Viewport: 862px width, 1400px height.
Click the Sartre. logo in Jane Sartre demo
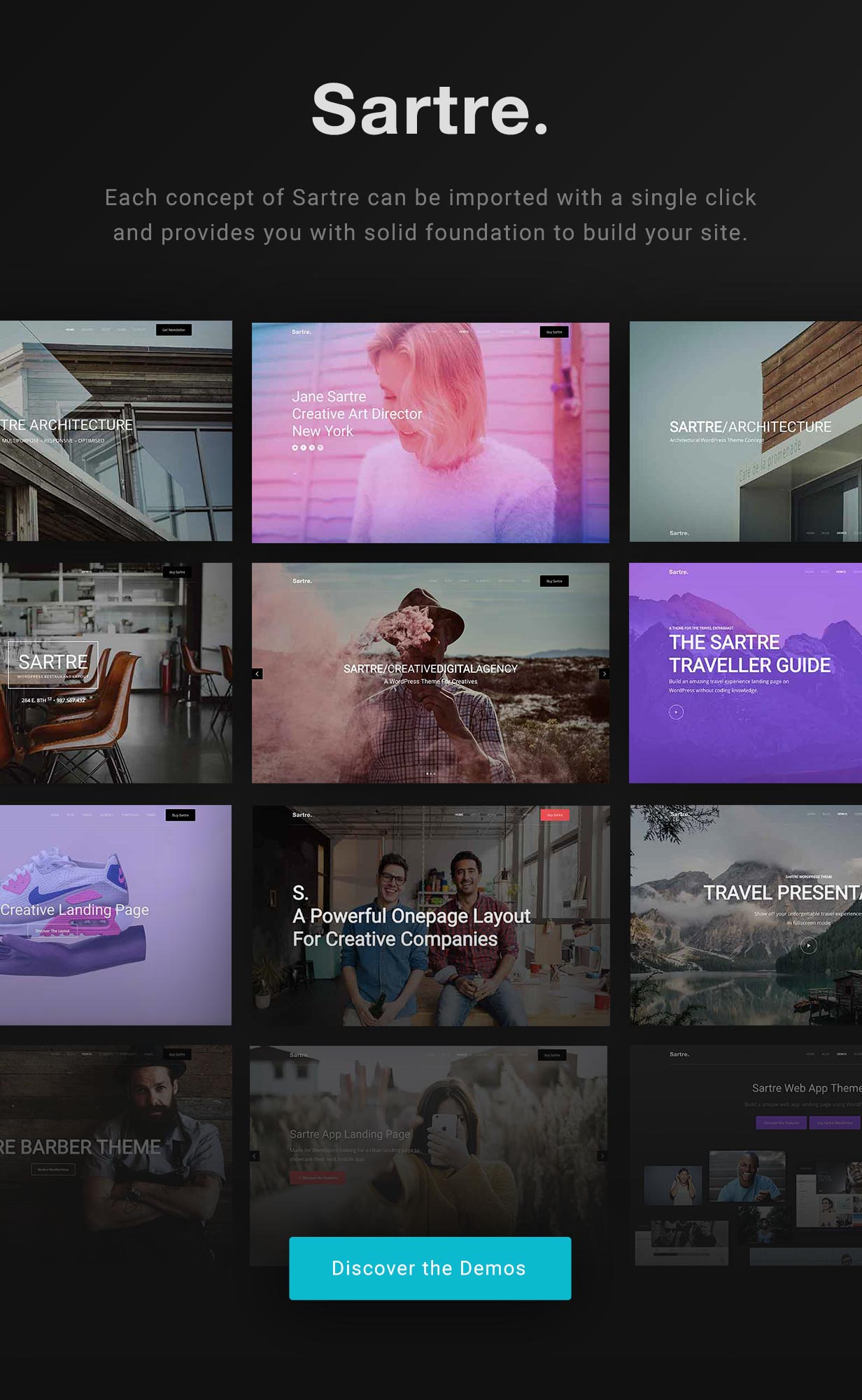(302, 332)
